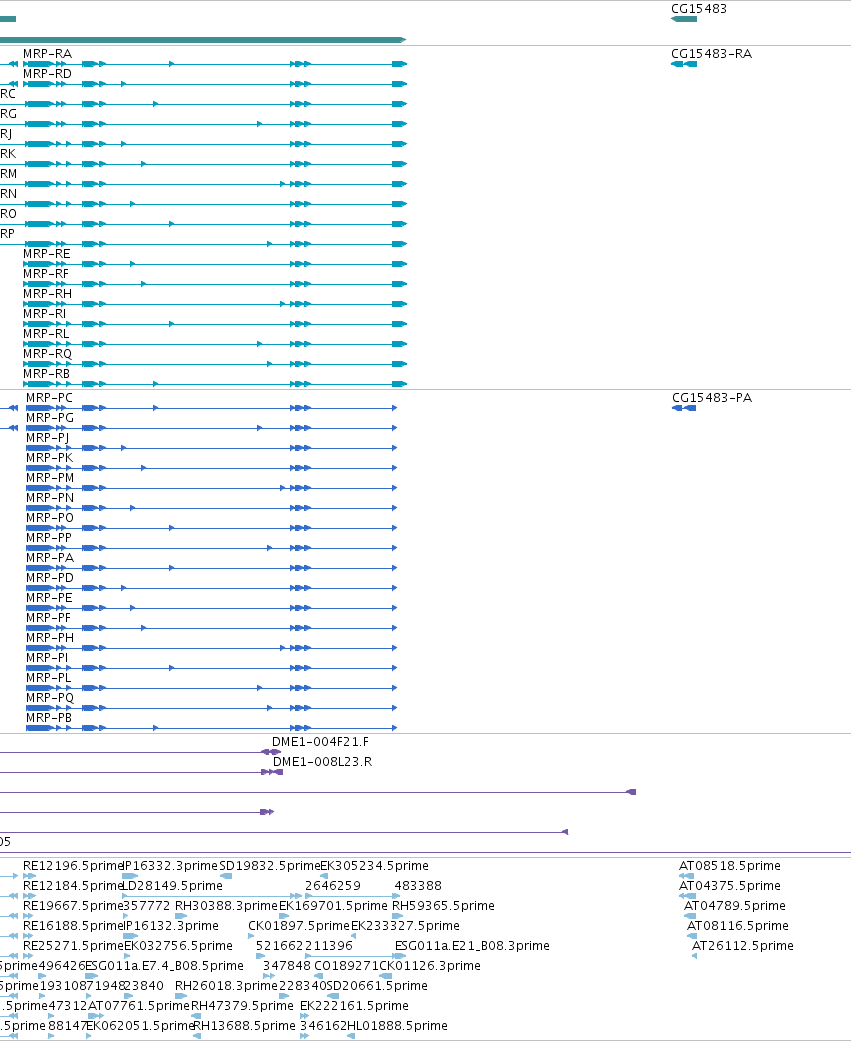
Task: Select the MRP-PA protein label
Action: [50, 558]
